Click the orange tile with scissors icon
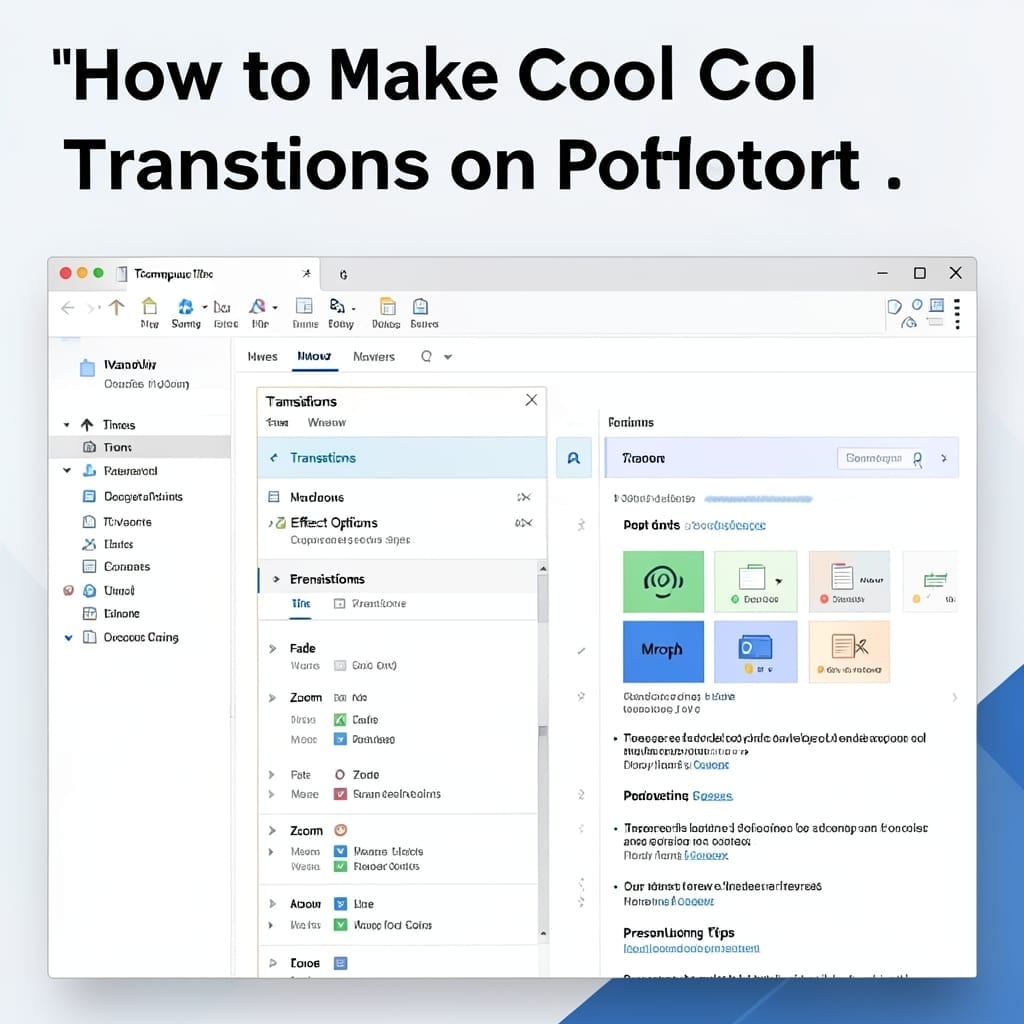Image resolution: width=1024 pixels, height=1024 pixels. (x=849, y=651)
